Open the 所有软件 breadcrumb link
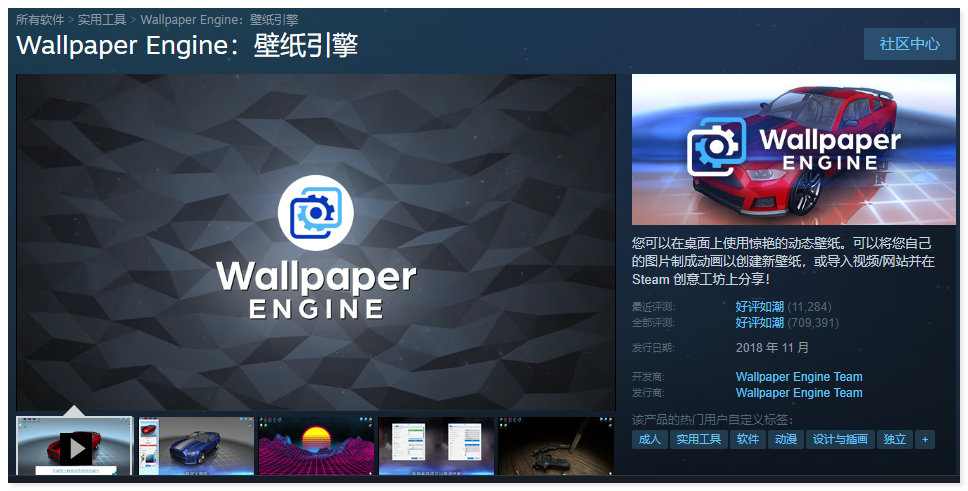The height and width of the screenshot is (491, 968). pos(40,20)
